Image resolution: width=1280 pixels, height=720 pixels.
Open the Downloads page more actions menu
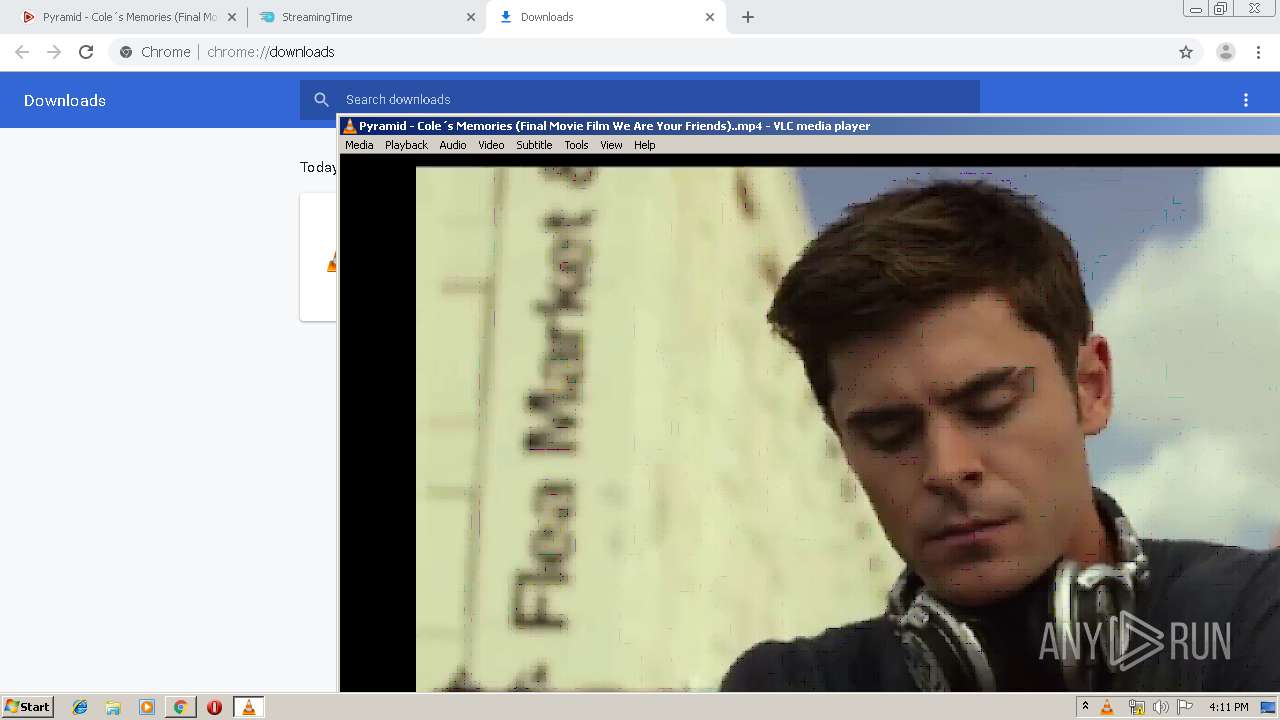[x=1246, y=100]
